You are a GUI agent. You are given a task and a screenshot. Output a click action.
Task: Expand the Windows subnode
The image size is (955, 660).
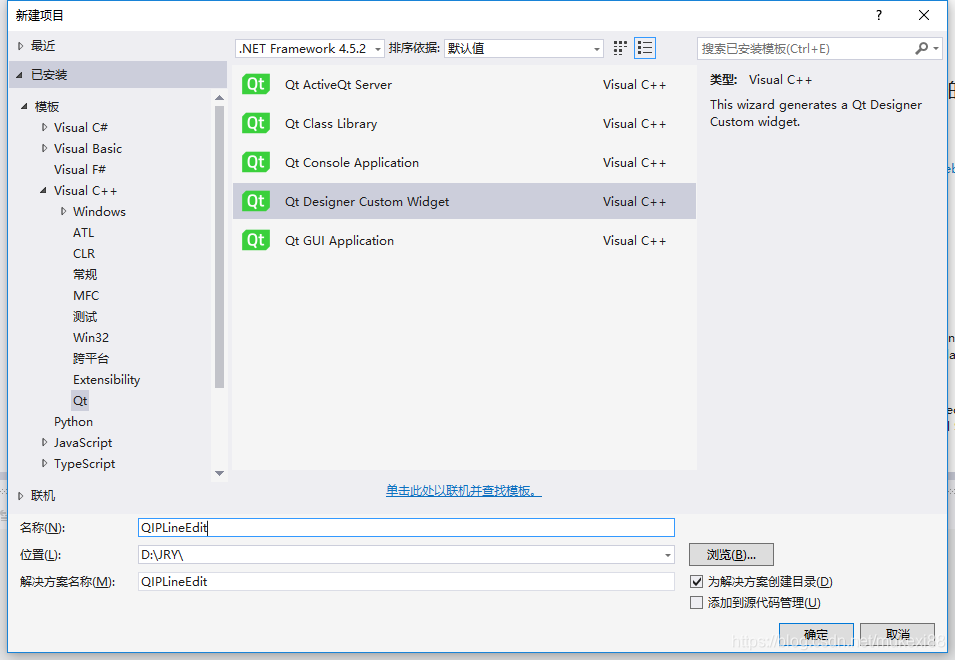point(63,211)
